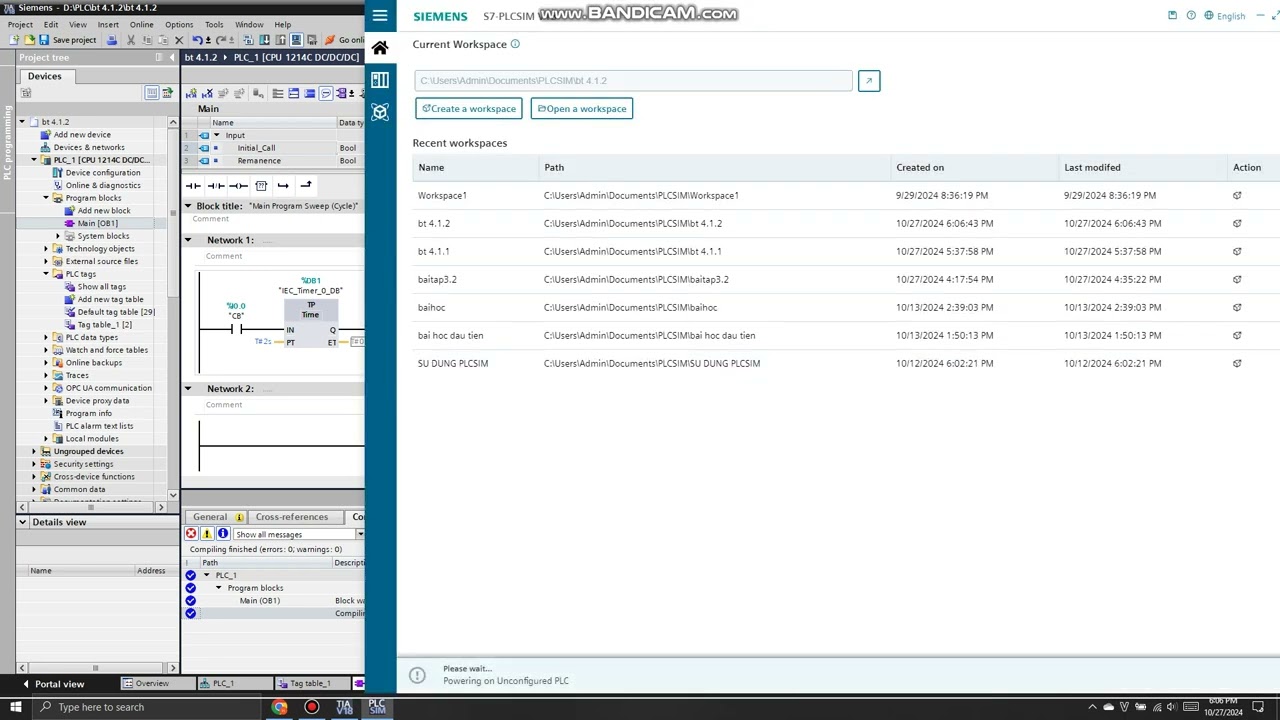Collapse Network 1 in the editor
The width and height of the screenshot is (1280, 720).
(x=188, y=240)
